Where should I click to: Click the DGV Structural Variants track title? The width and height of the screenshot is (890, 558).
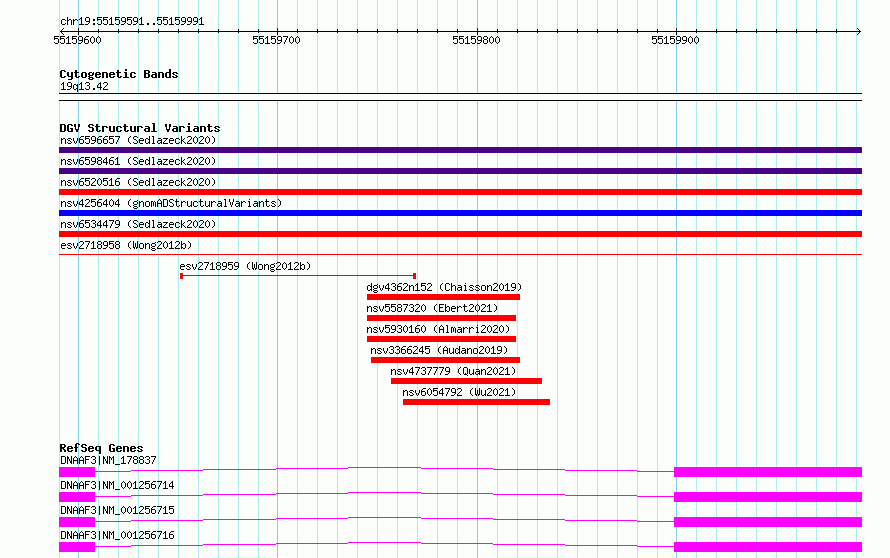point(139,128)
